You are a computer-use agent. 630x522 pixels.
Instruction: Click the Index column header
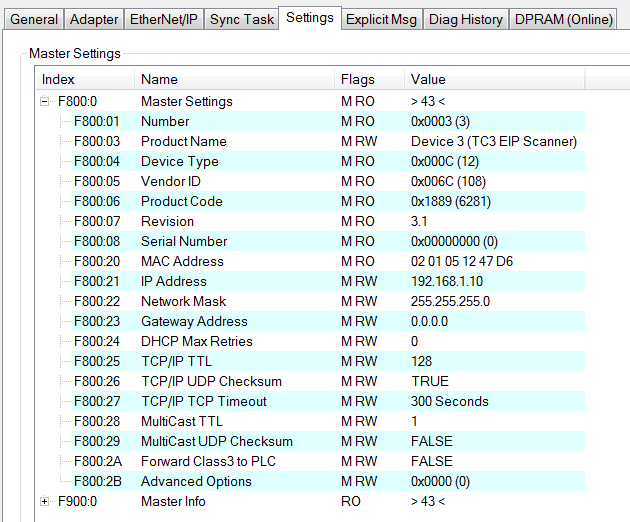(85, 79)
